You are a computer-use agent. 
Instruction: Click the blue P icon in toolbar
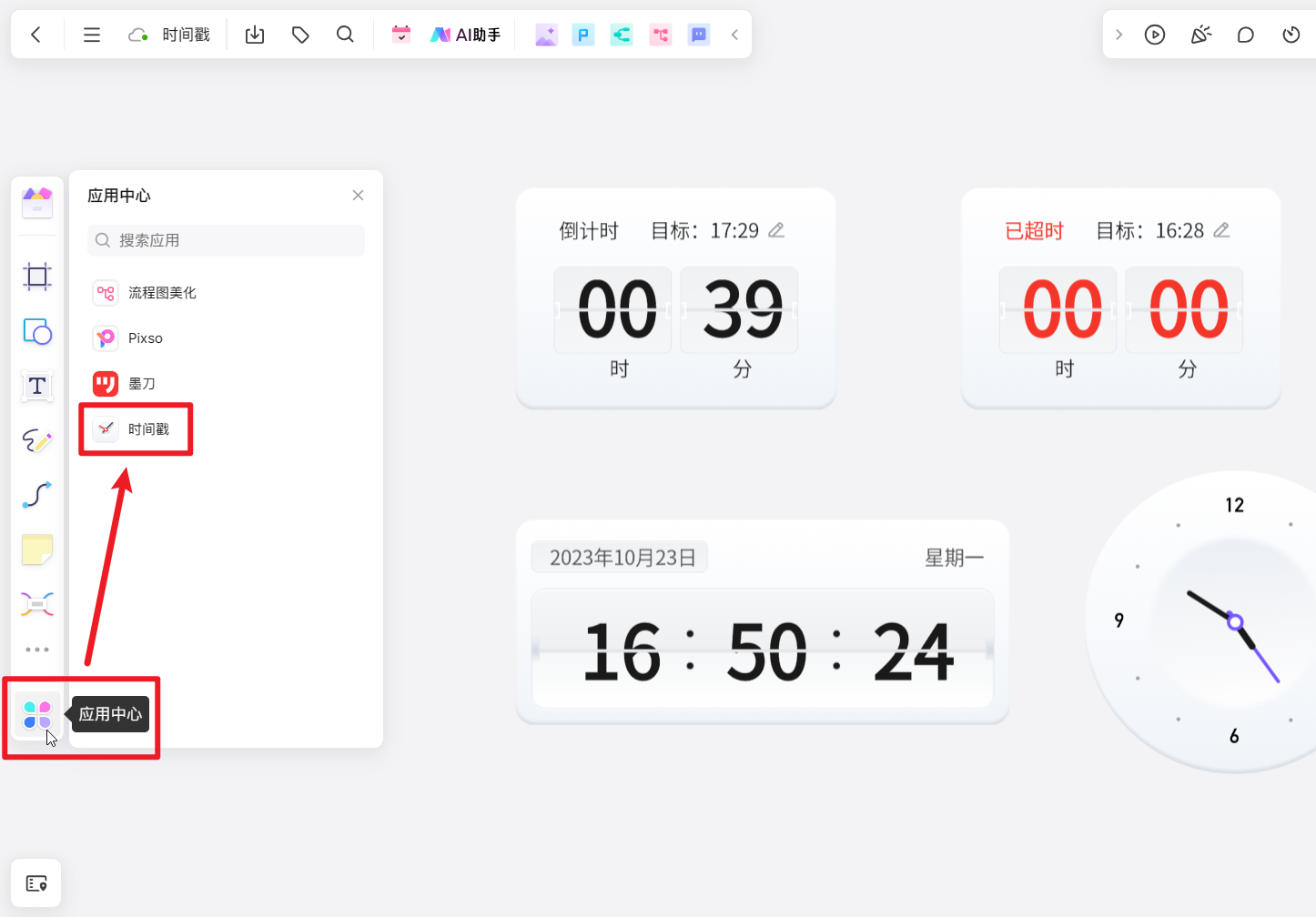[583, 35]
